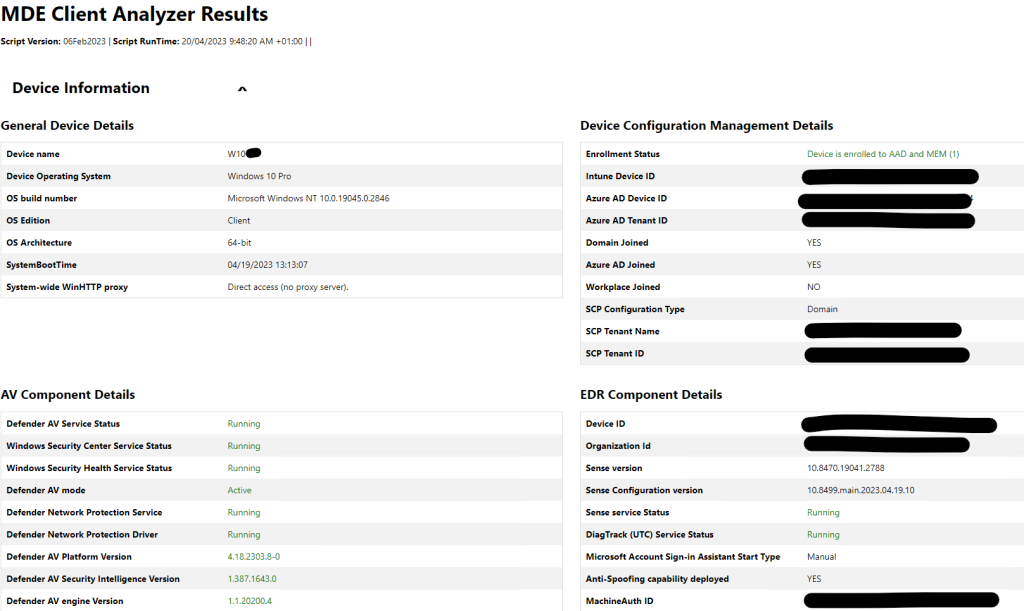
Task: Click the MDE Client Analyzer Results title
Action: (134, 15)
